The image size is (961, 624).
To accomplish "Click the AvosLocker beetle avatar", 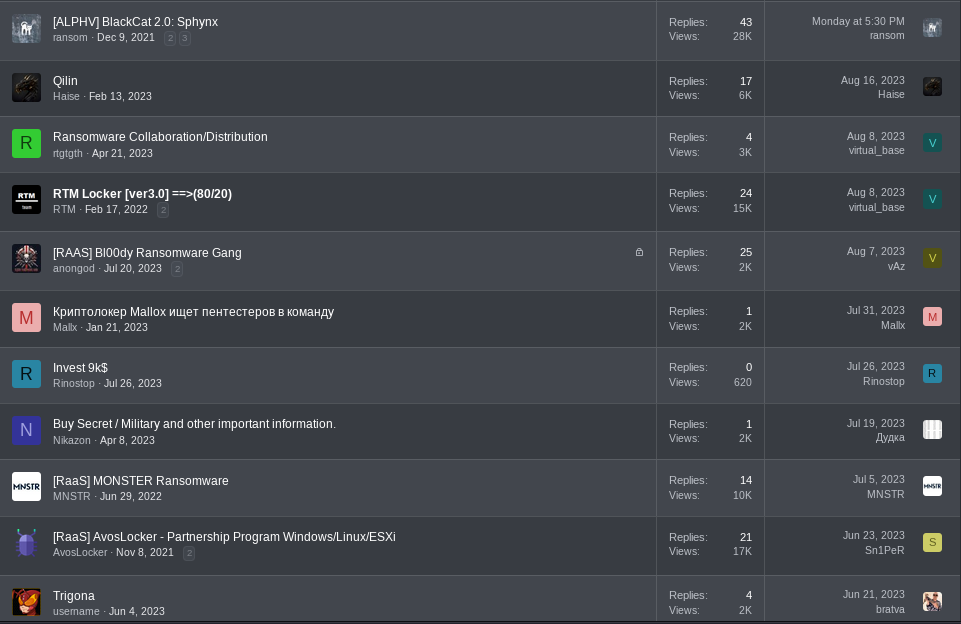I will click(26, 543).
